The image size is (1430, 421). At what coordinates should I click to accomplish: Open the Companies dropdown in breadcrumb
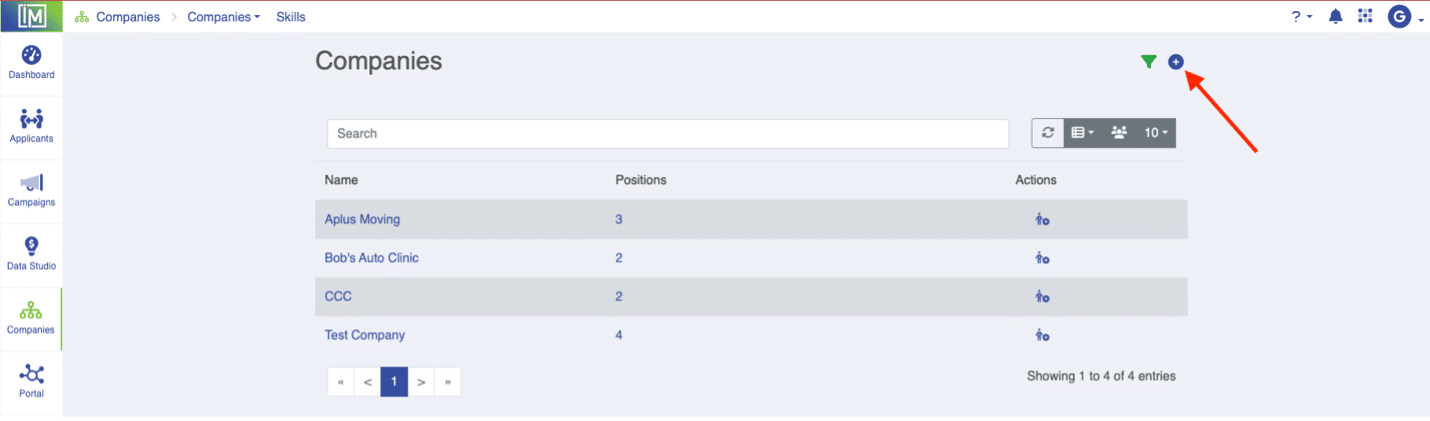pyautogui.click(x=224, y=17)
